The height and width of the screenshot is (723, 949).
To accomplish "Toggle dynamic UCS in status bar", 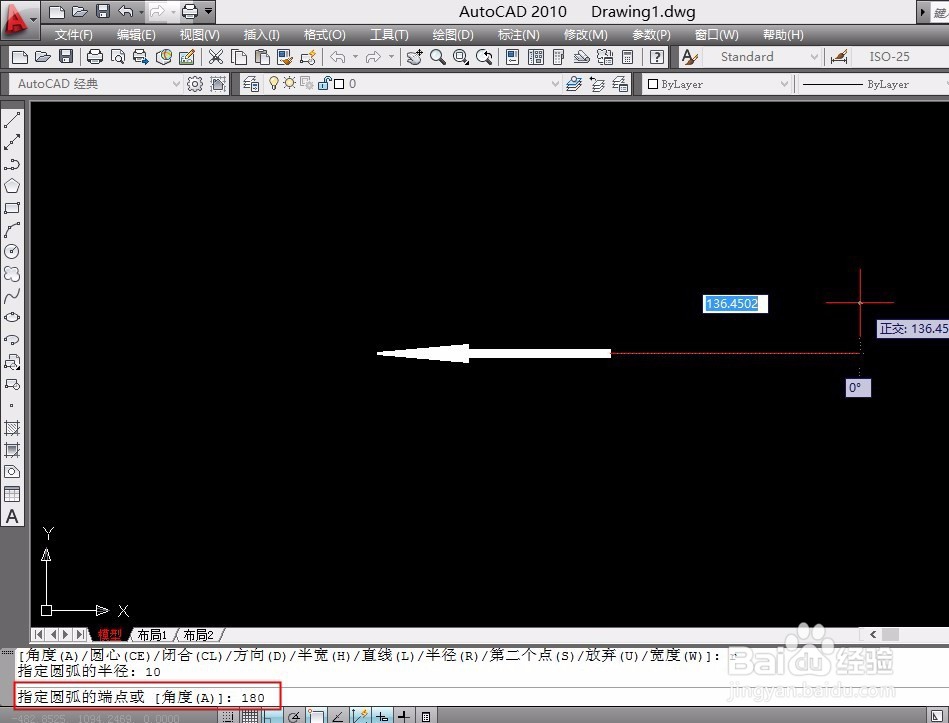I will tap(360, 716).
